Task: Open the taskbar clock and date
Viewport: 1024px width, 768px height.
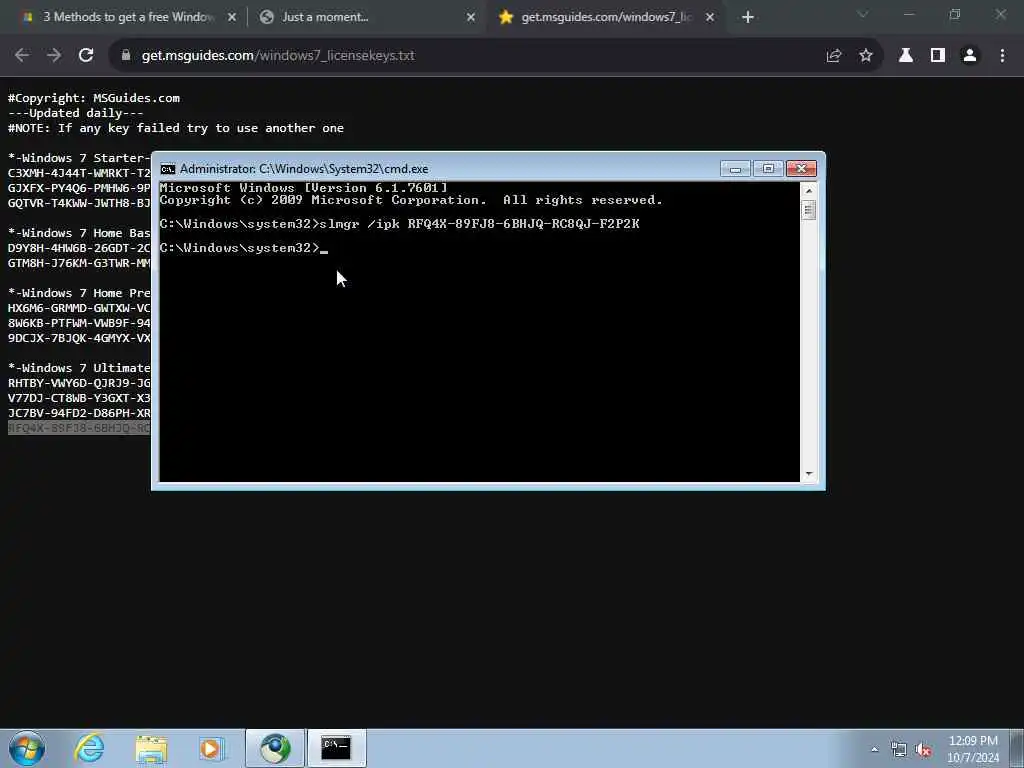Action: (973, 749)
